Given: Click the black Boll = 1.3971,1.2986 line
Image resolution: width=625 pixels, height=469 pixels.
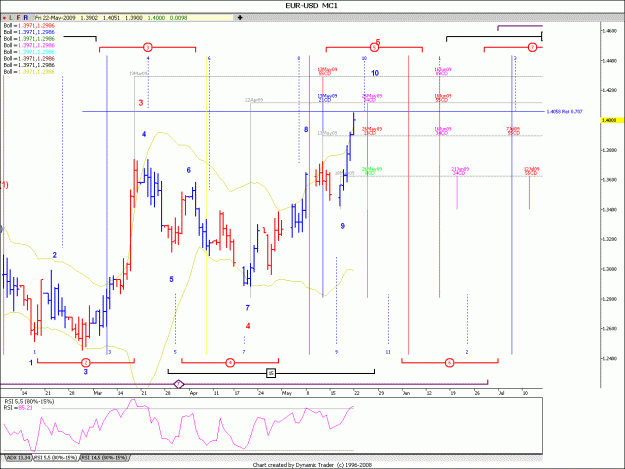Looking at the screenshot, I should [29, 65].
